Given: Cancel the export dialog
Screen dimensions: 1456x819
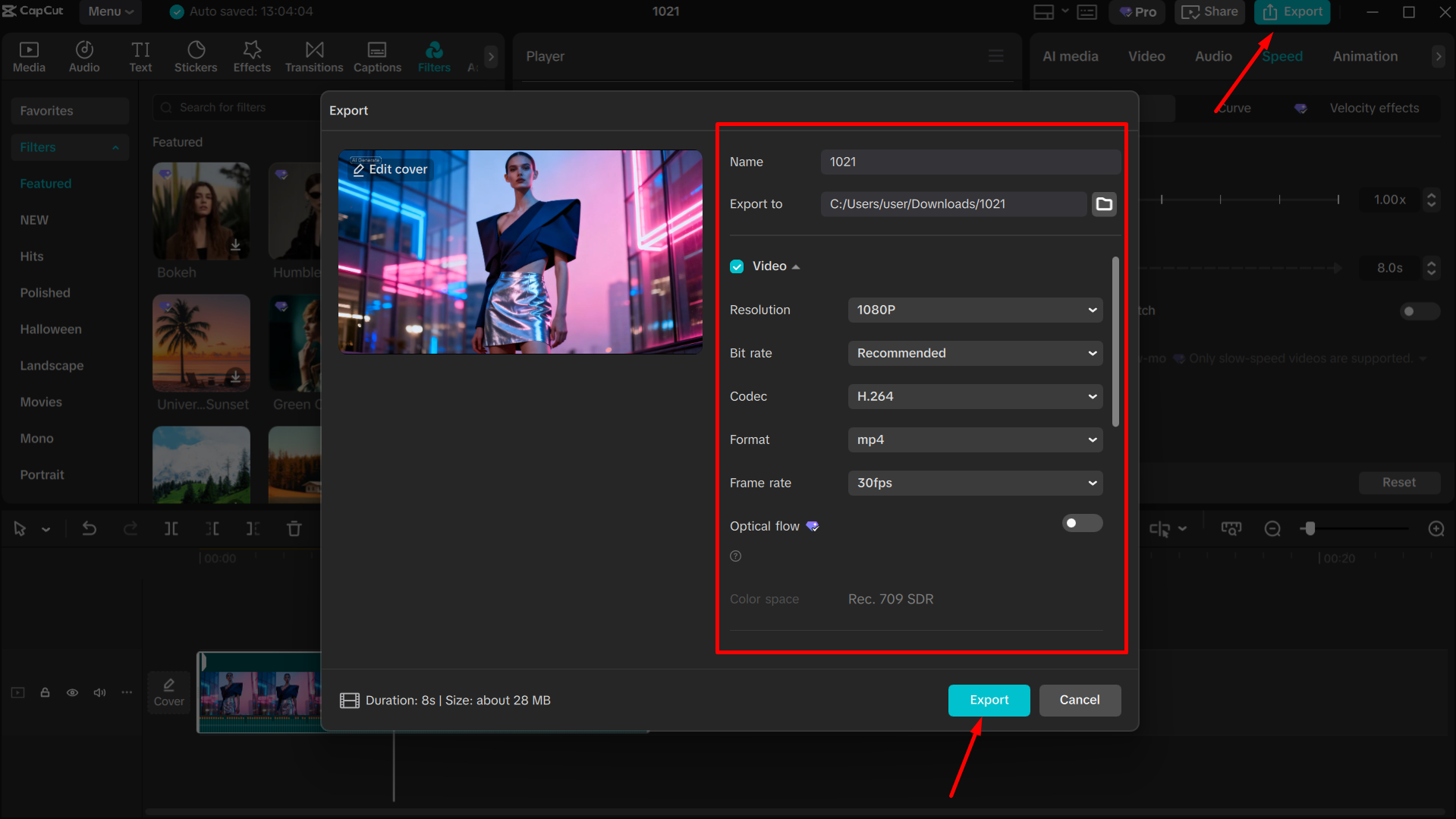Looking at the screenshot, I should pyautogui.click(x=1080, y=700).
